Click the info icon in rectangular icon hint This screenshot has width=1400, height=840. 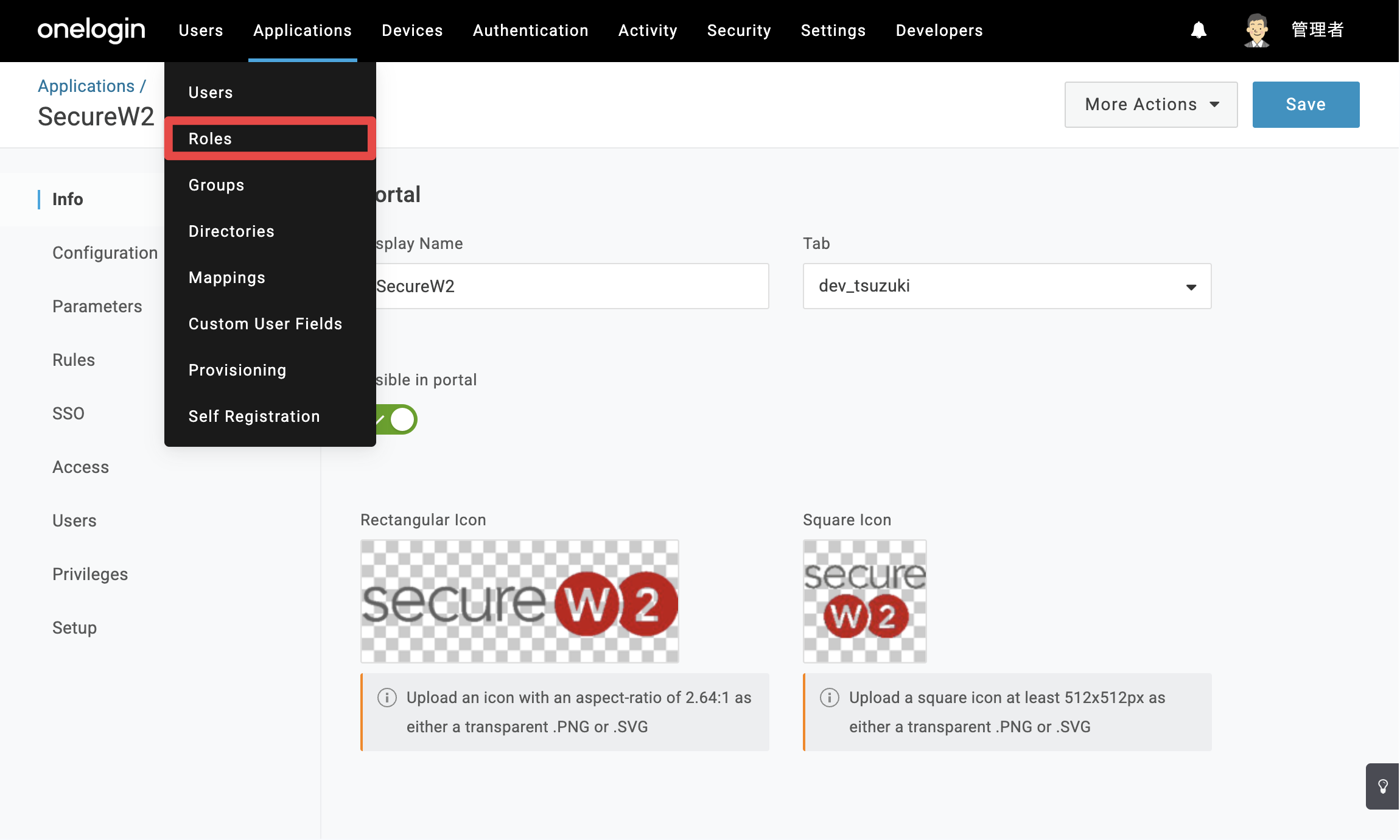coord(387,698)
